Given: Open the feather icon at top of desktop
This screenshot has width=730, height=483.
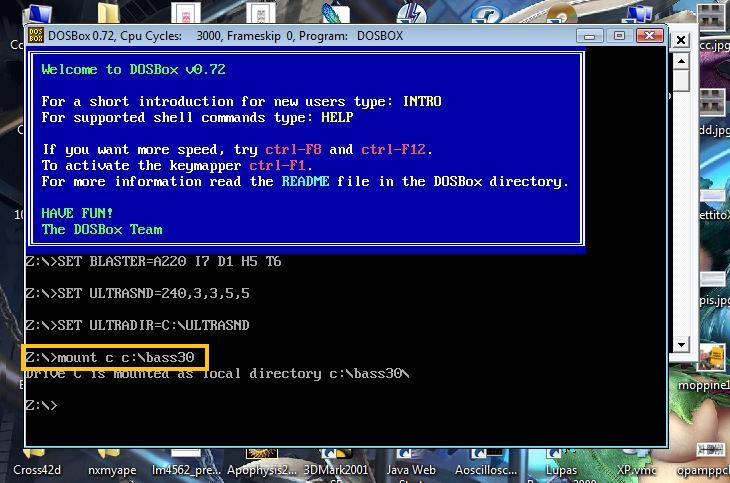Looking at the screenshot, I should 335,12.
